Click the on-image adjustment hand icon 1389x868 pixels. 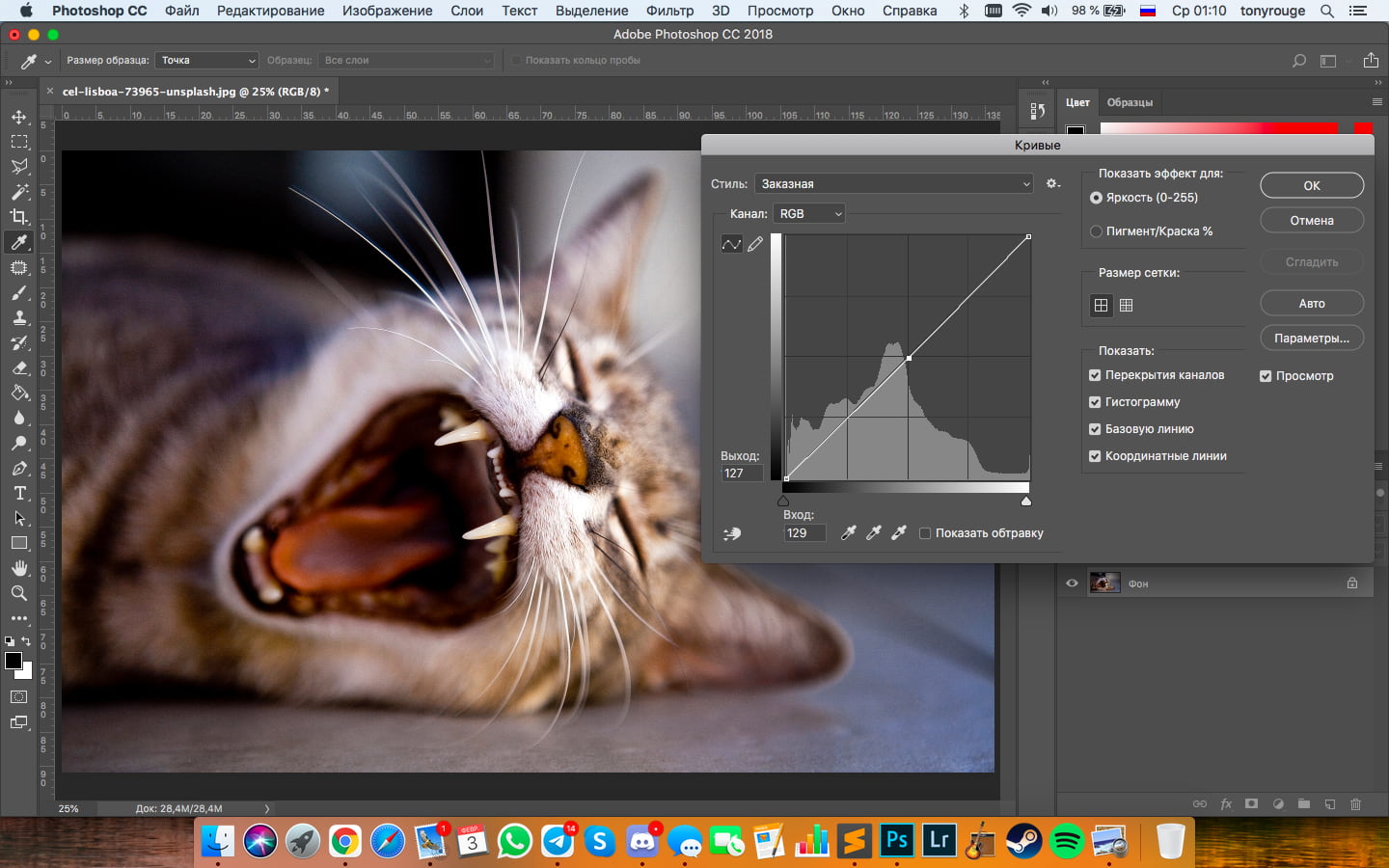(x=732, y=533)
